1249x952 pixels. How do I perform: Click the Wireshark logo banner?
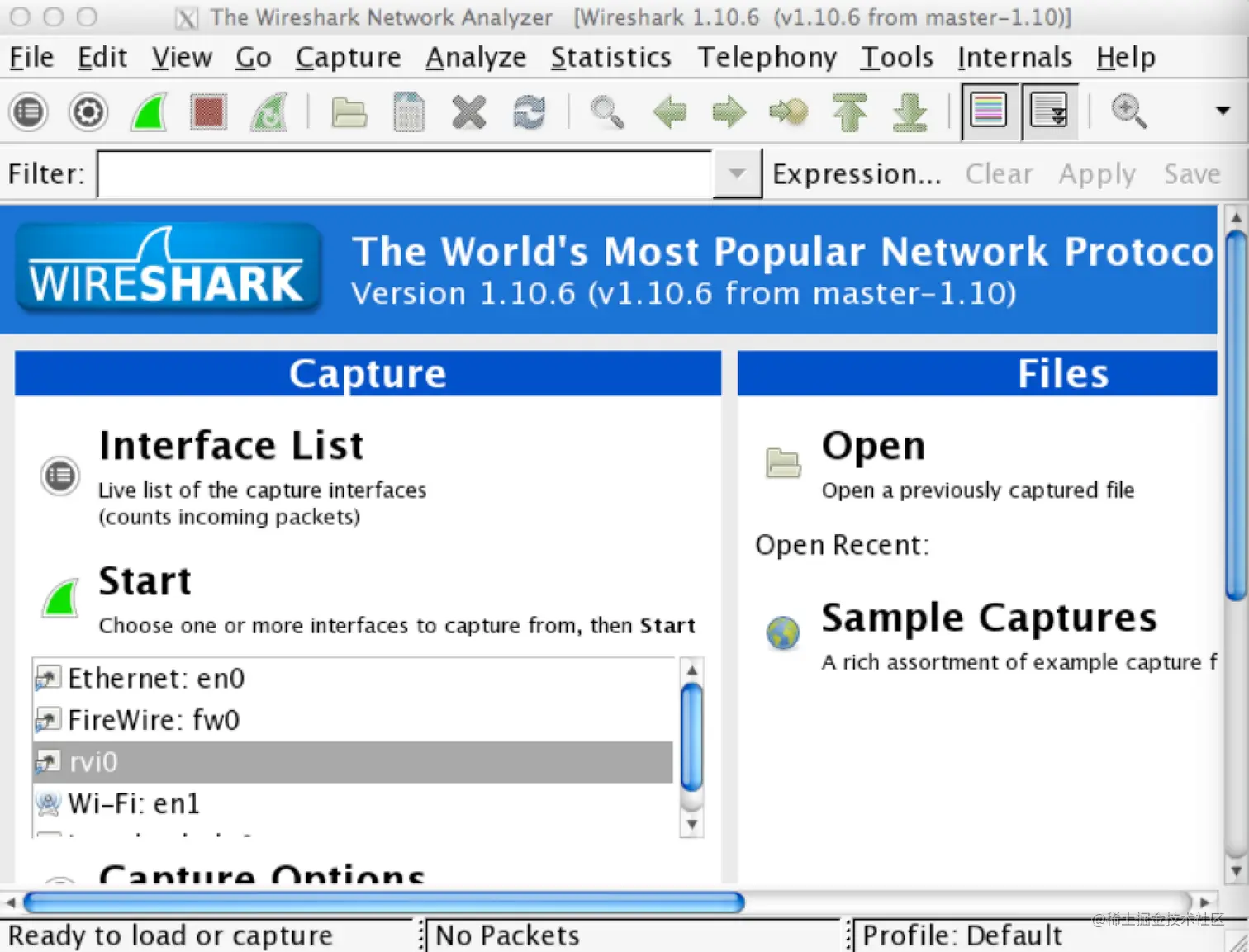[x=168, y=269]
